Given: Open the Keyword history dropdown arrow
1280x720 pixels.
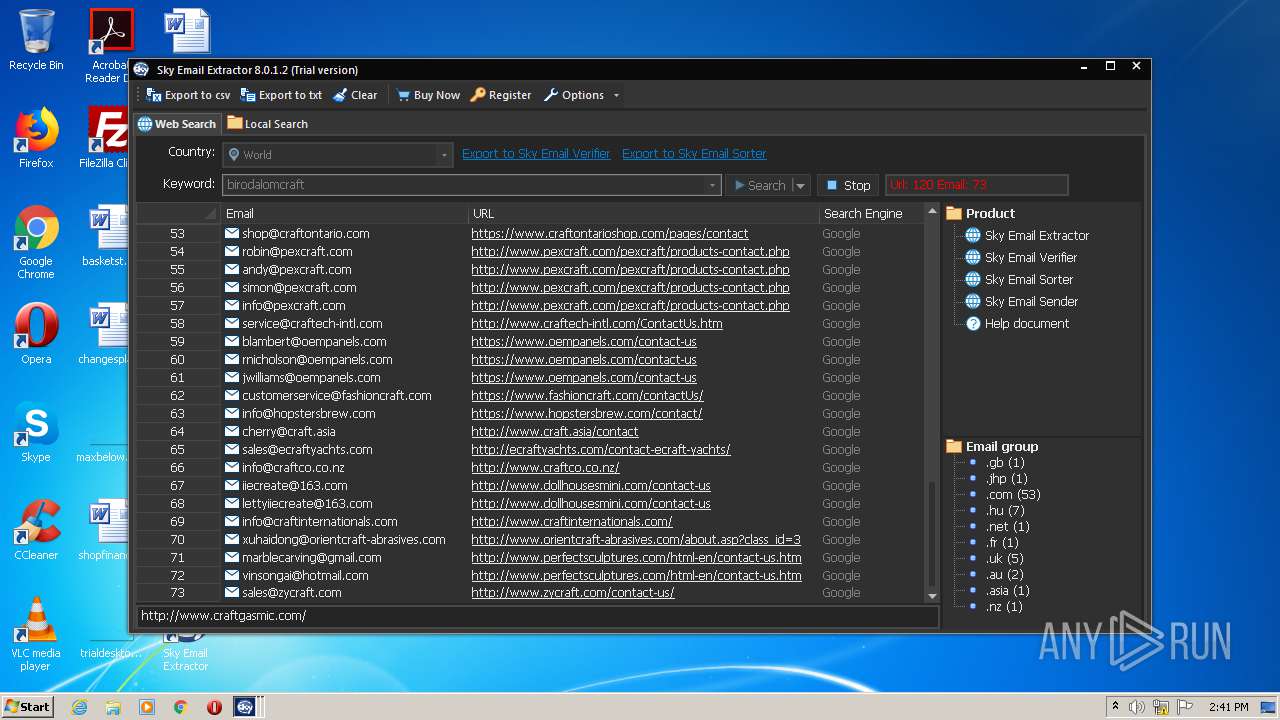Looking at the screenshot, I should point(712,185).
